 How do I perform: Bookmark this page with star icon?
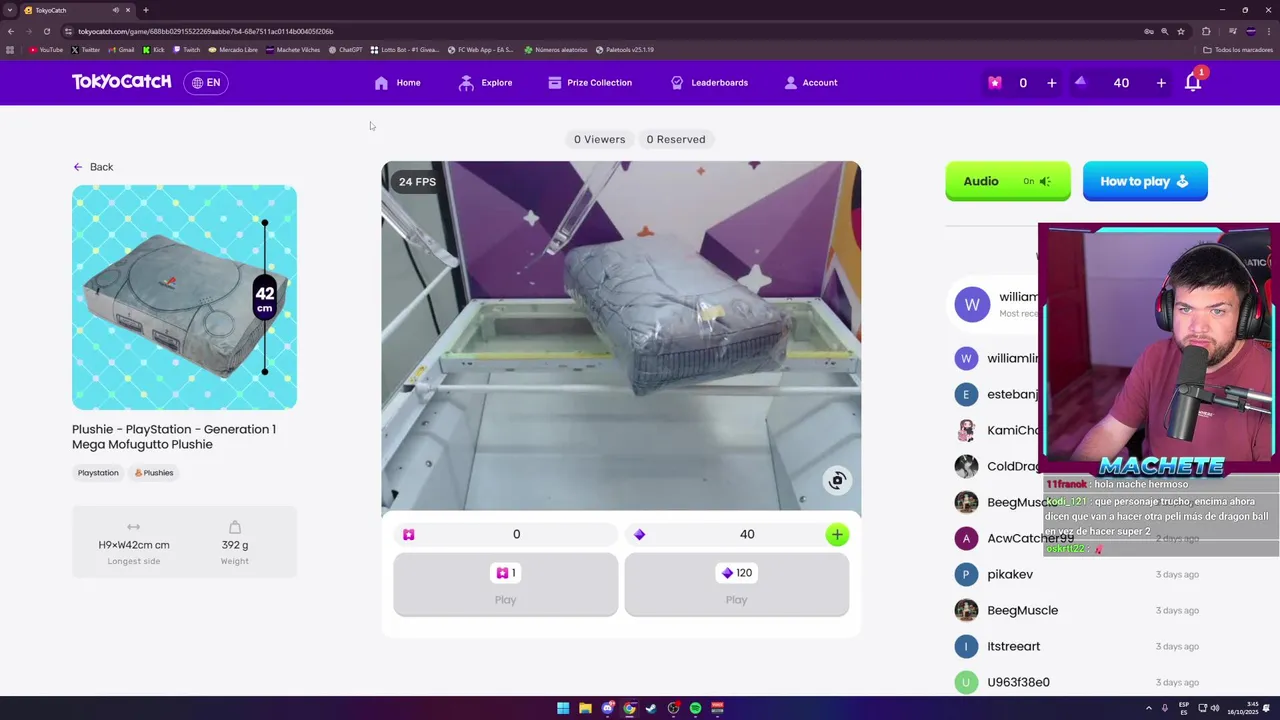1181,31
